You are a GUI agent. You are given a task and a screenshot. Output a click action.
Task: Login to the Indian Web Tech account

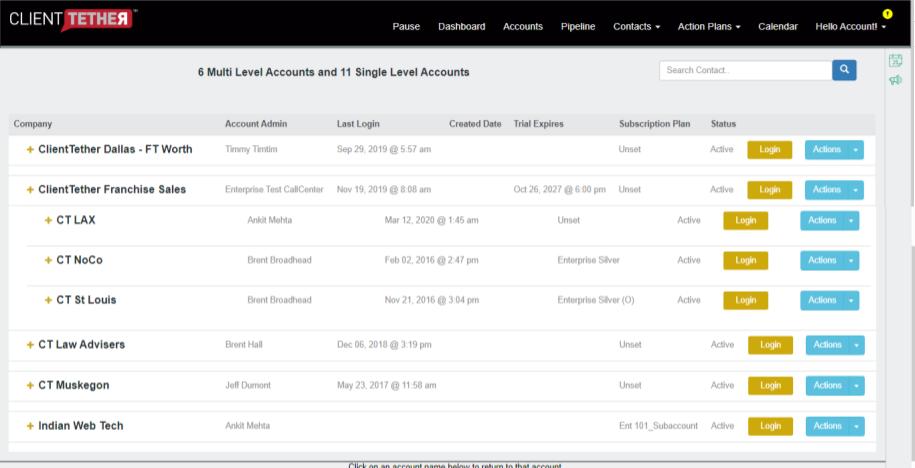(x=771, y=426)
